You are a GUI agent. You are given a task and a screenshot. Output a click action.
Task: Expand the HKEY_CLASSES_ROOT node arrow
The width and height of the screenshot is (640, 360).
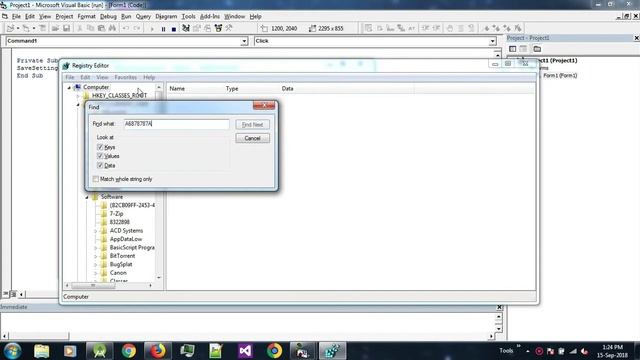point(78,96)
